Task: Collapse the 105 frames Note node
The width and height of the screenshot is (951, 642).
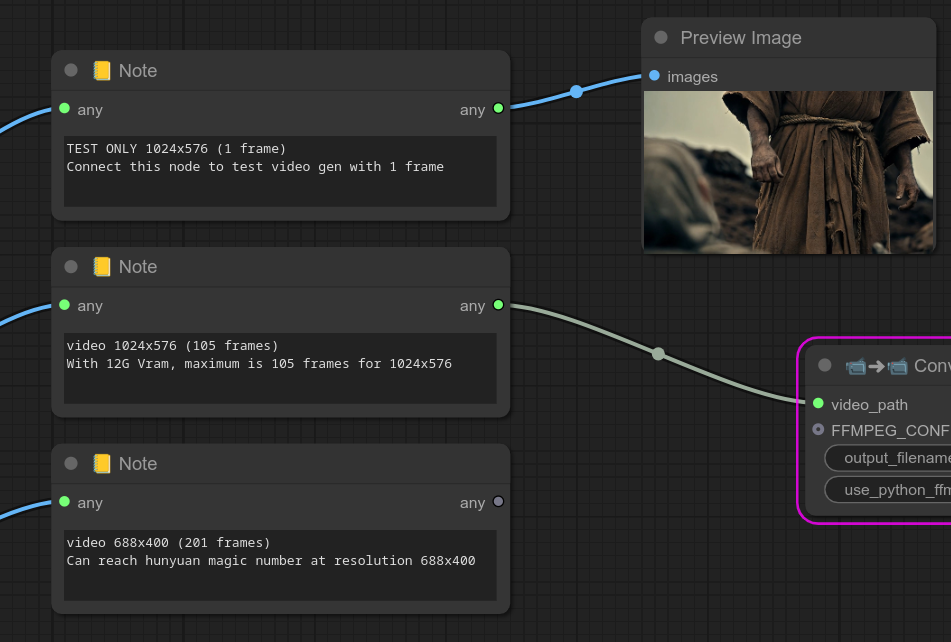Action: click(x=71, y=267)
